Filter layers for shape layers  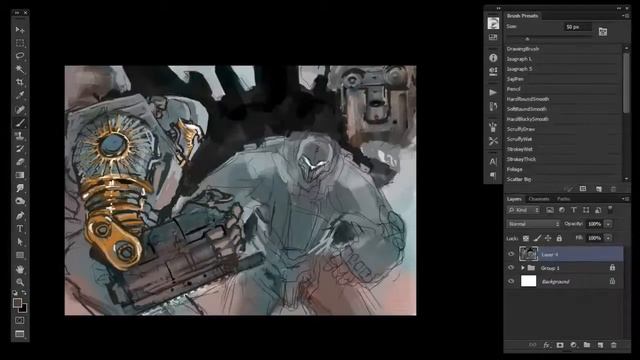click(x=586, y=210)
